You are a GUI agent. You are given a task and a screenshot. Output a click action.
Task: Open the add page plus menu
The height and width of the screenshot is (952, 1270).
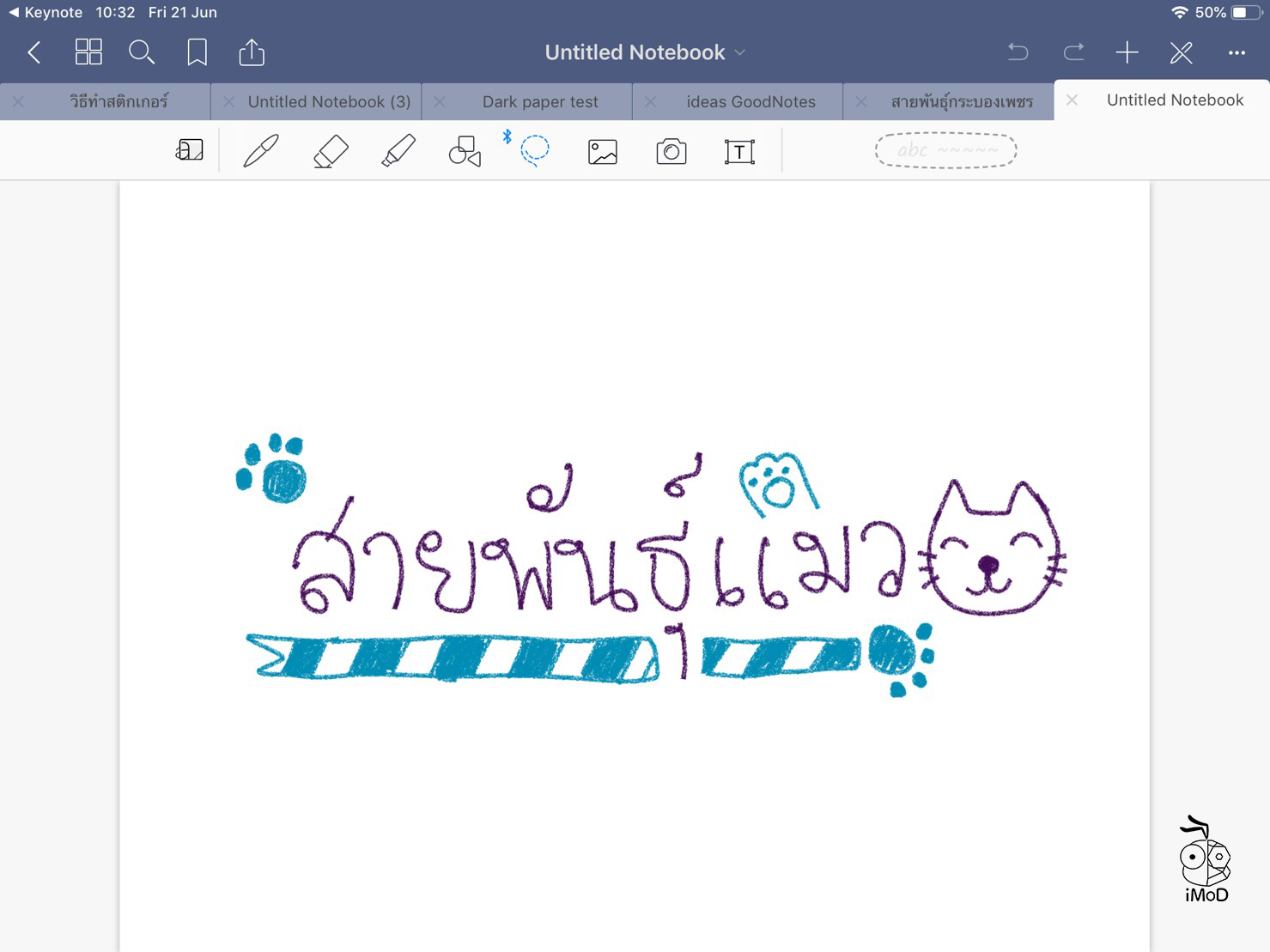1127,53
